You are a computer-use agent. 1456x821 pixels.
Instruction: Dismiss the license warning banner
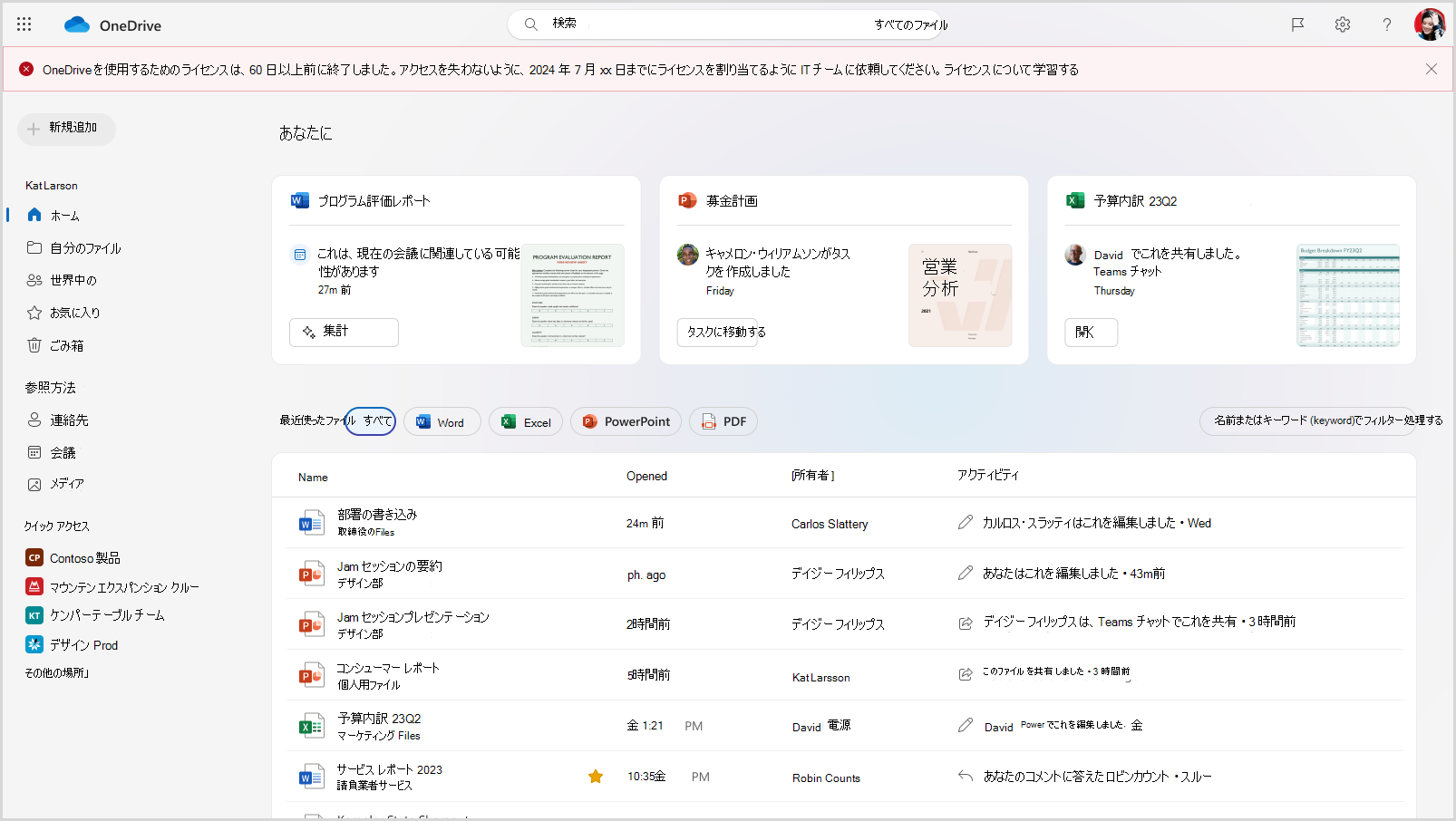tap(1432, 69)
